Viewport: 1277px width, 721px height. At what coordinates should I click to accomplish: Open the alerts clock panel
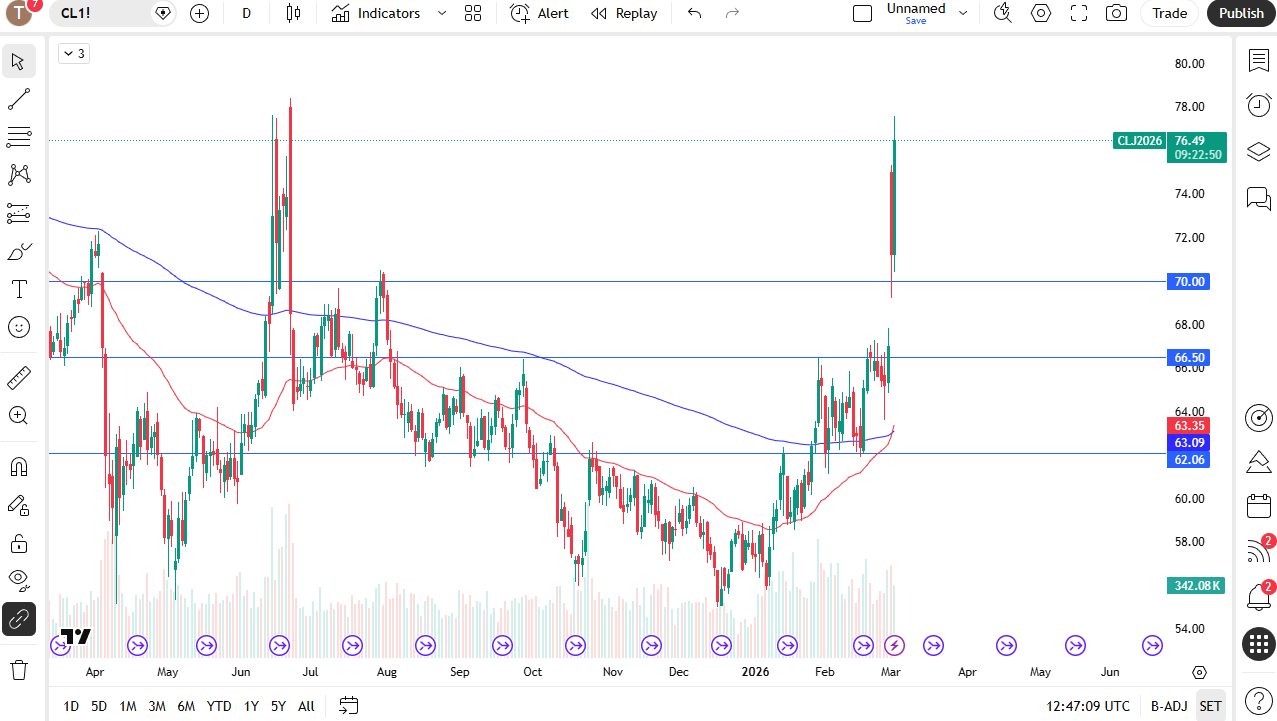click(1258, 105)
